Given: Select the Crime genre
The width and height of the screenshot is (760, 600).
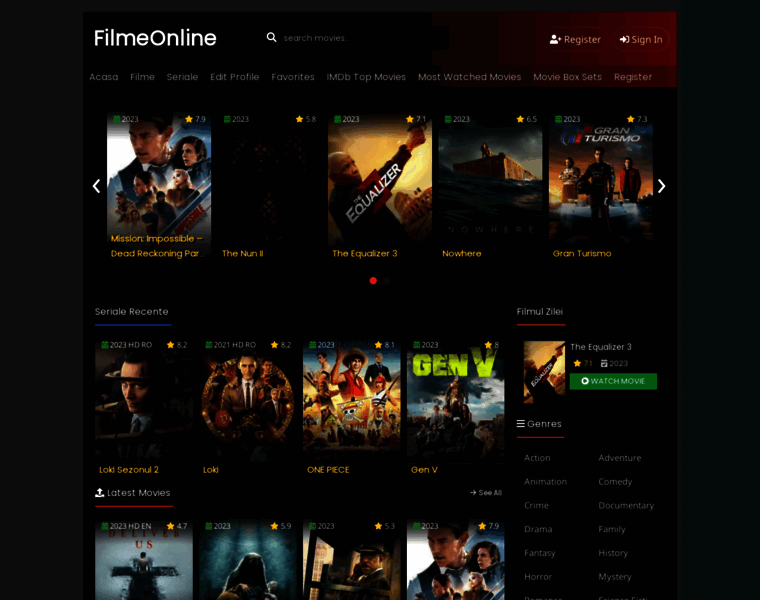Looking at the screenshot, I should pyautogui.click(x=536, y=505).
